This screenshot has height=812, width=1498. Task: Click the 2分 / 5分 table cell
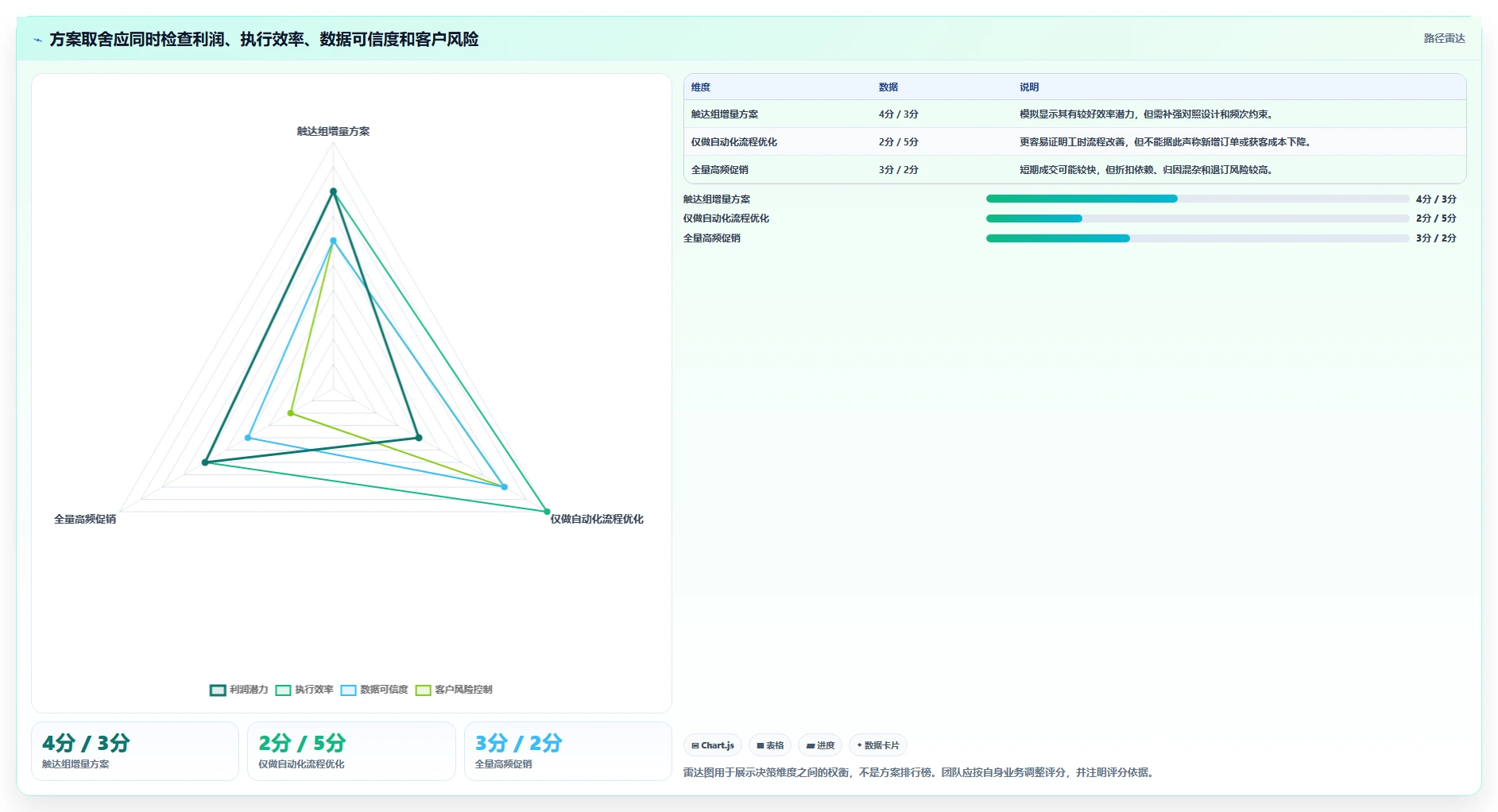coord(899,142)
